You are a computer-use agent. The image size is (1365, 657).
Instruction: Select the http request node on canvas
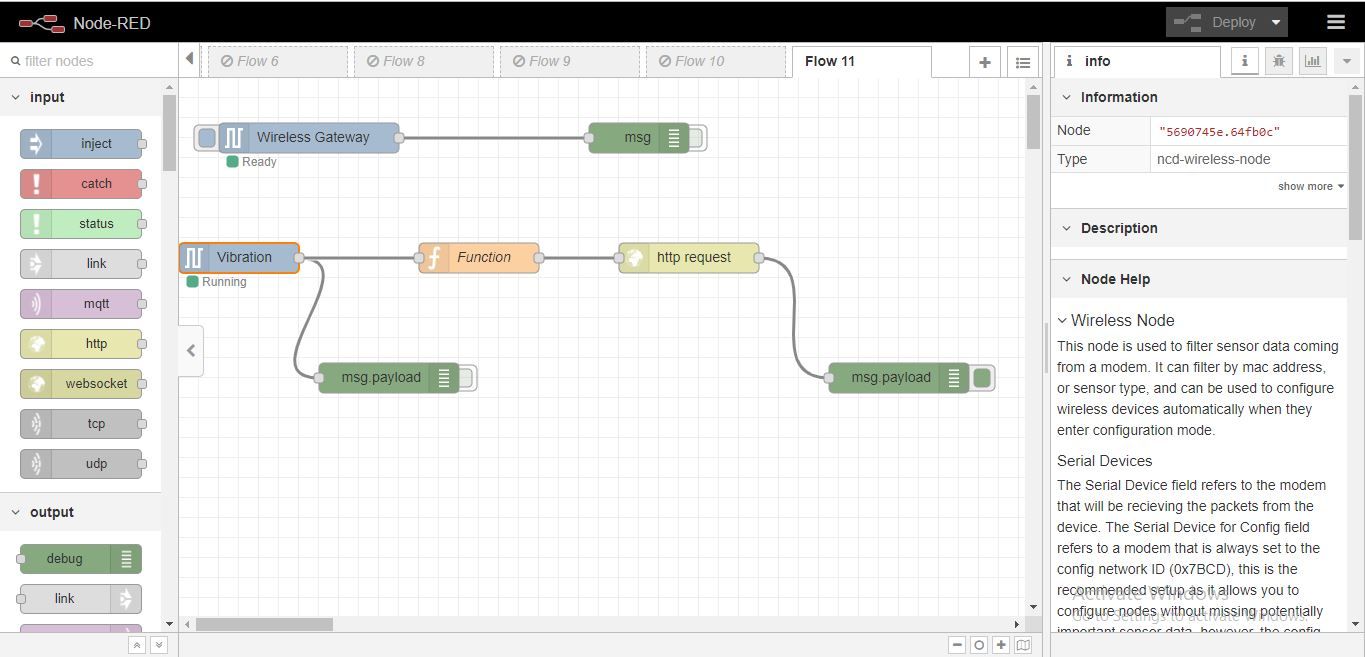click(689, 258)
